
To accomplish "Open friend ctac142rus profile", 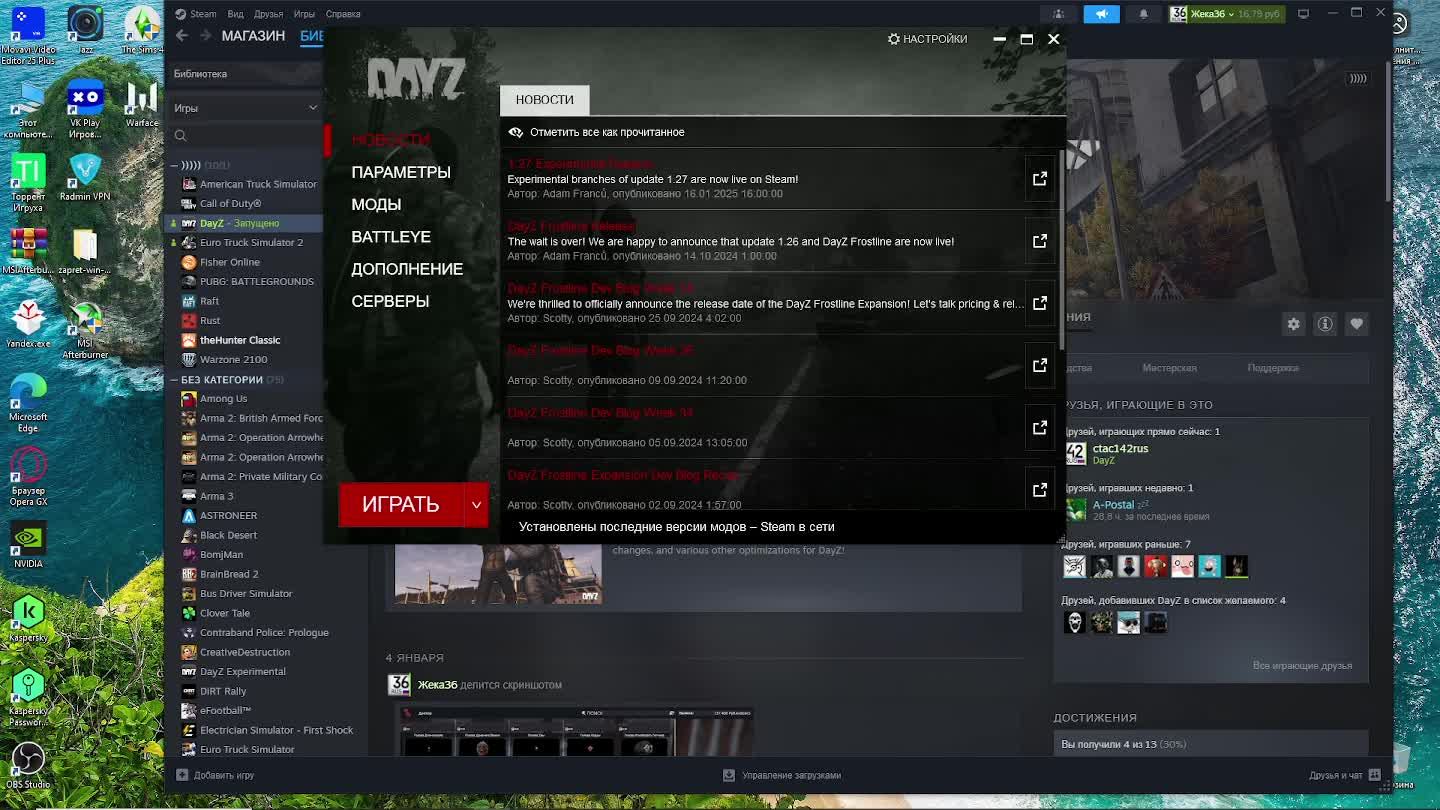I will [1120, 449].
